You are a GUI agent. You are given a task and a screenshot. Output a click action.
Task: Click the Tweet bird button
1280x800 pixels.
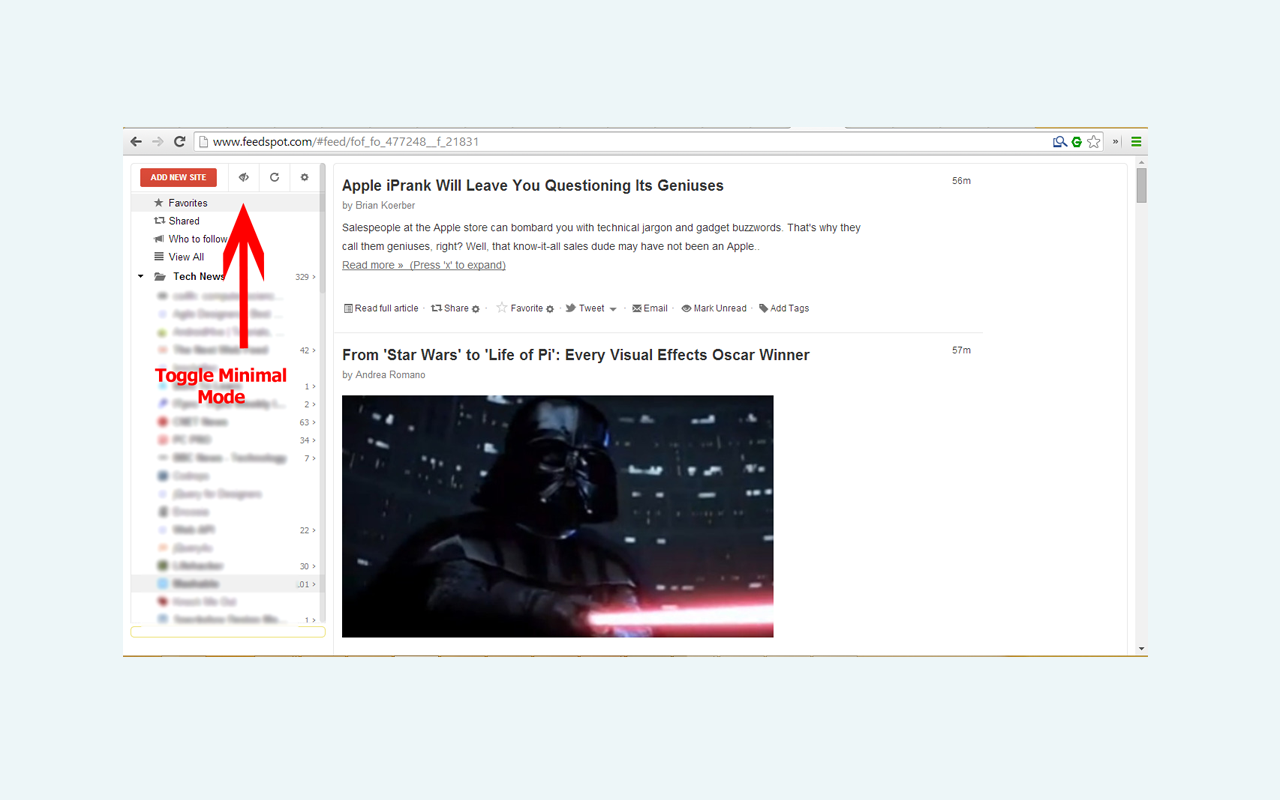coord(585,308)
